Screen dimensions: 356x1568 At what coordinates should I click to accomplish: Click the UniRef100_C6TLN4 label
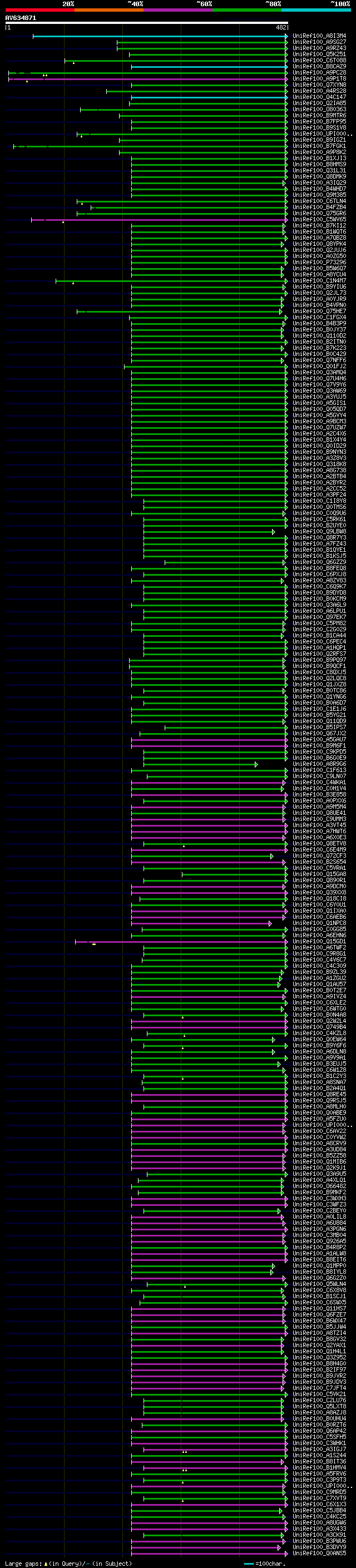pos(319,201)
